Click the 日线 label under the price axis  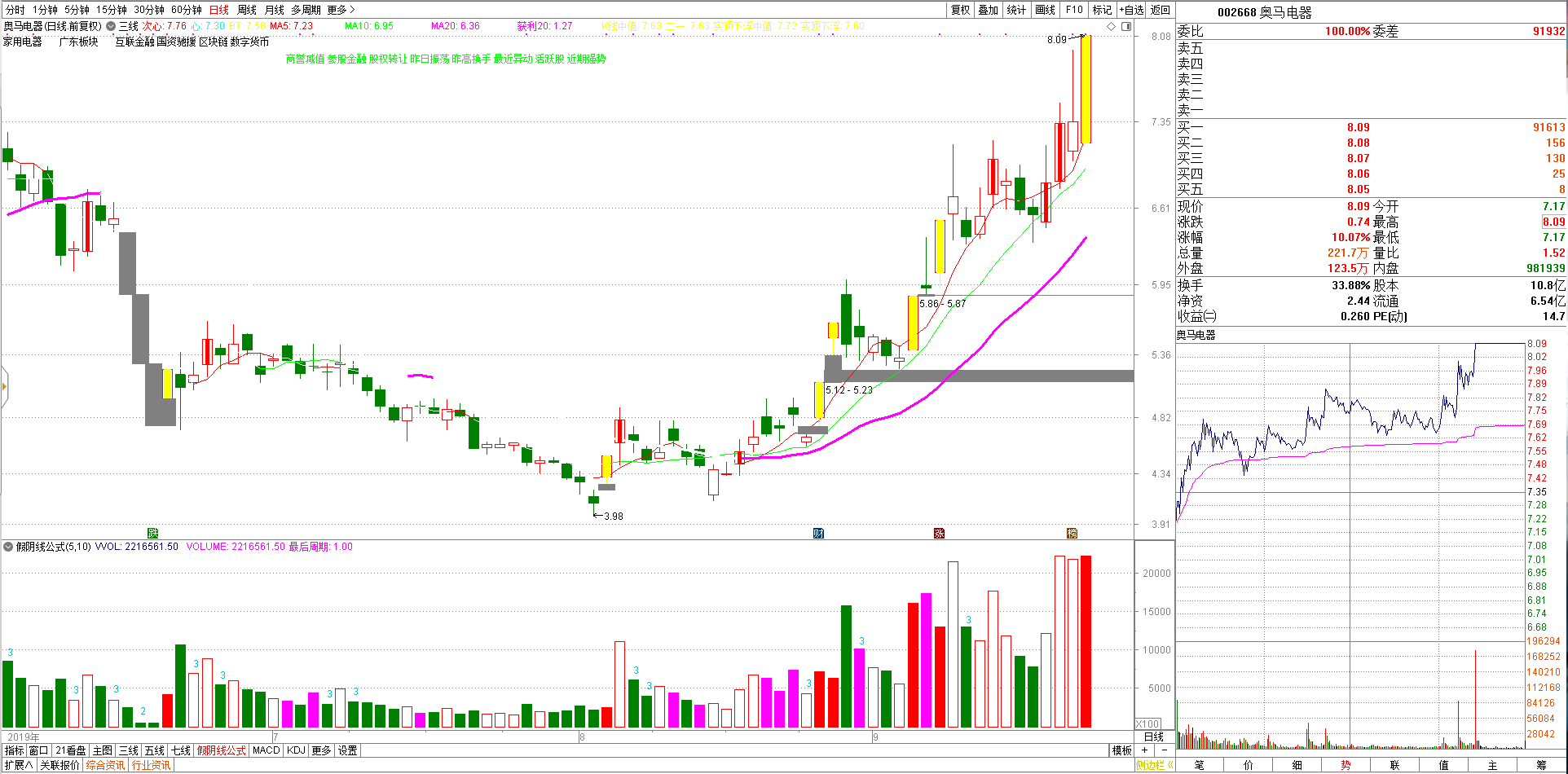click(1155, 737)
